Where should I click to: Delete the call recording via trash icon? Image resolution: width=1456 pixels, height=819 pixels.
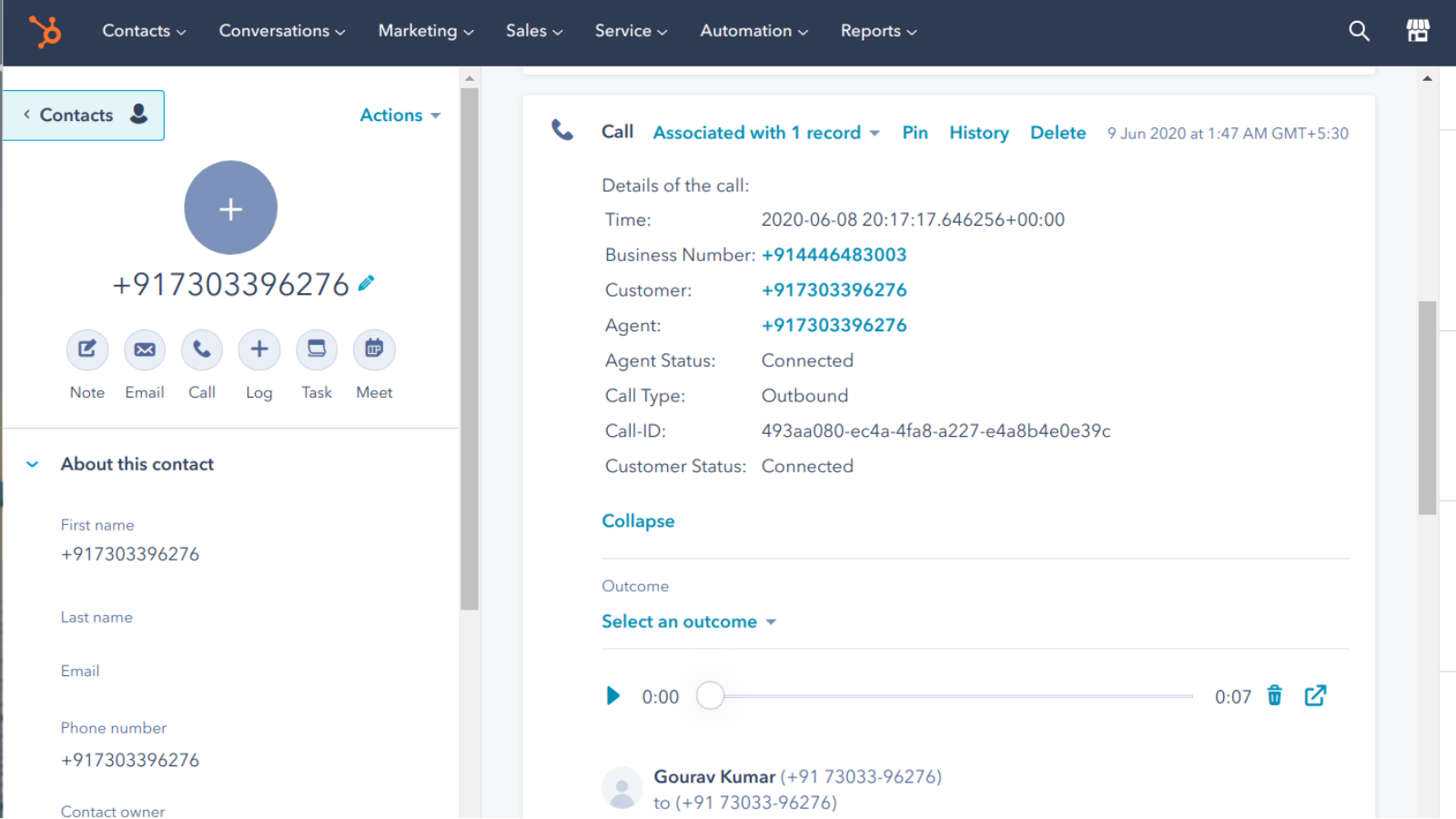[x=1275, y=695]
